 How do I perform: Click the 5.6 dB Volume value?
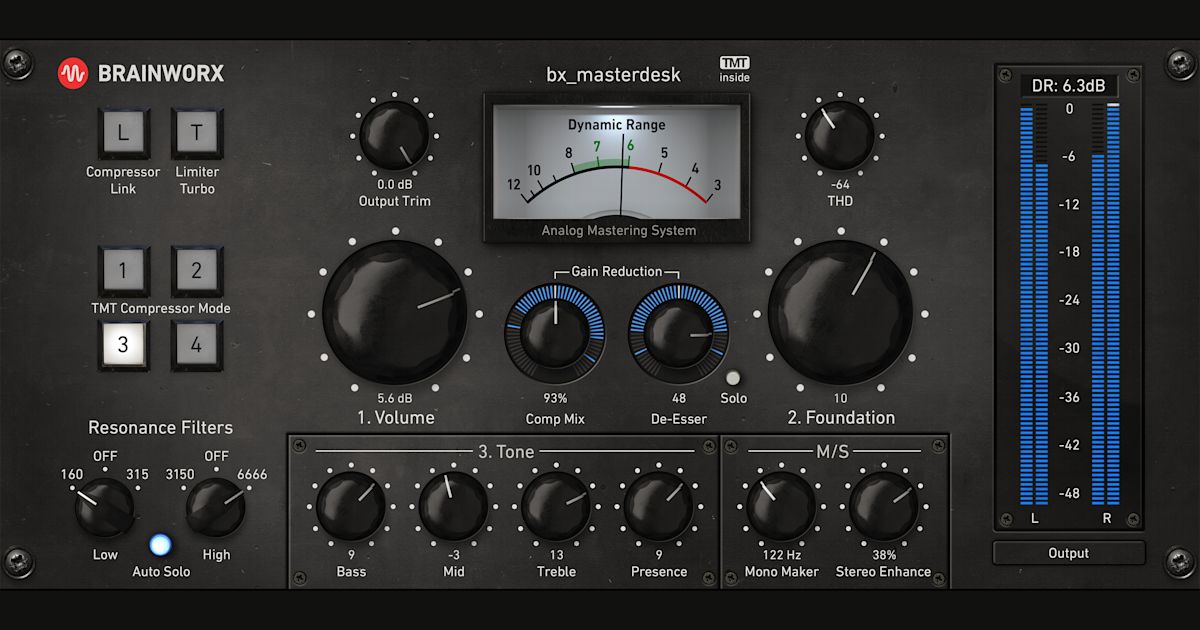click(x=395, y=398)
